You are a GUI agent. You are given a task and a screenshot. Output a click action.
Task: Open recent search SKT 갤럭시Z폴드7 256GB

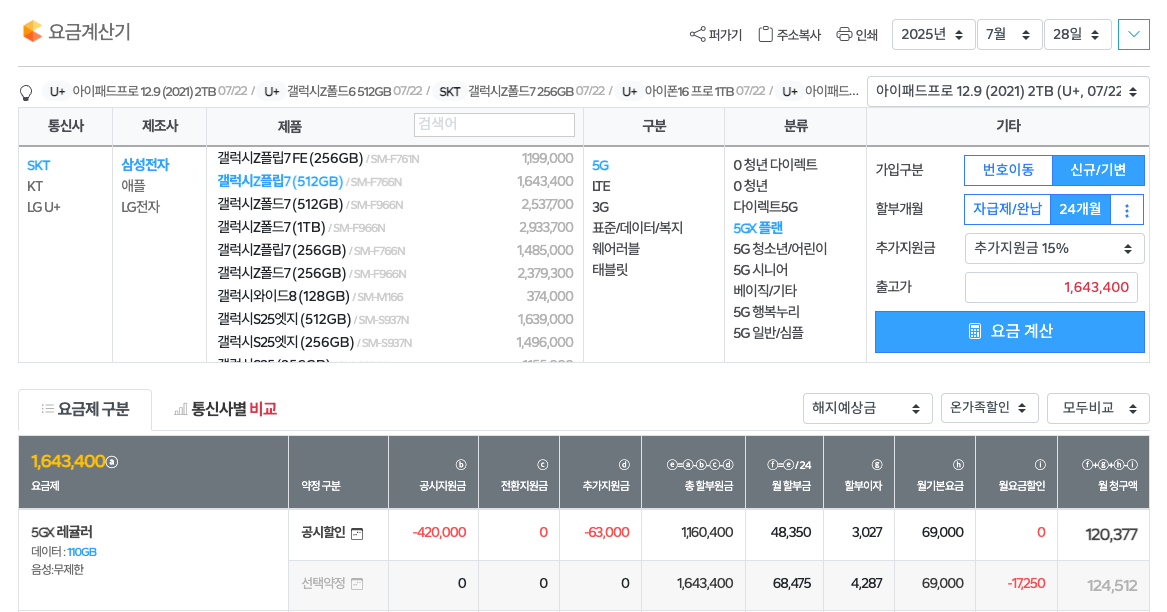click(521, 92)
